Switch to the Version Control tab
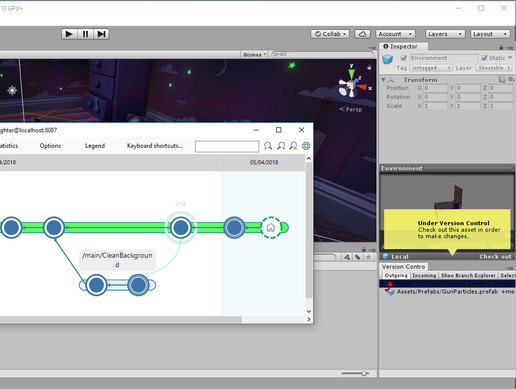The image size is (516, 389). pyautogui.click(x=404, y=267)
